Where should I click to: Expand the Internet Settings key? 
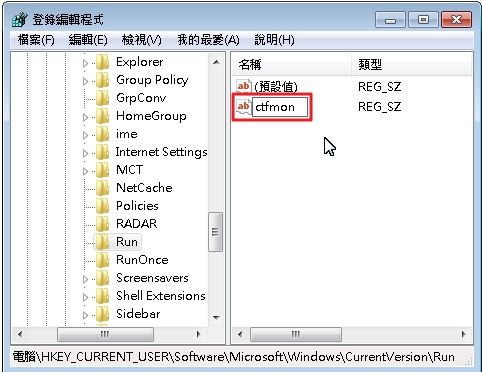(85, 153)
